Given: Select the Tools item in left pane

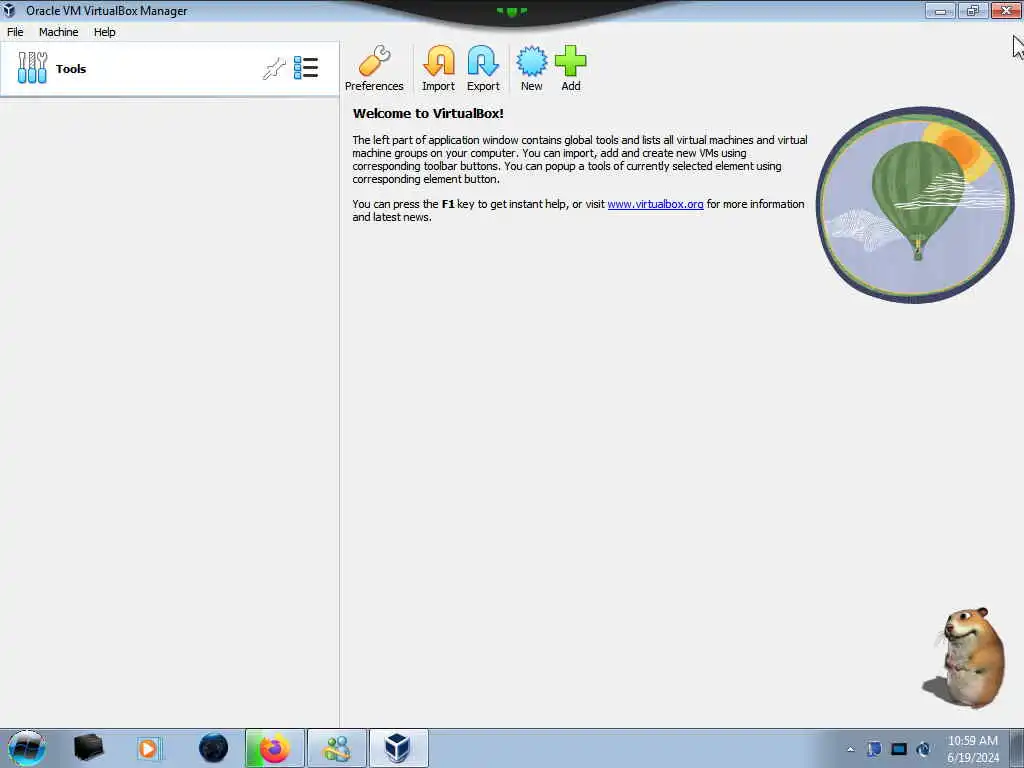Looking at the screenshot, I should 170,69.
